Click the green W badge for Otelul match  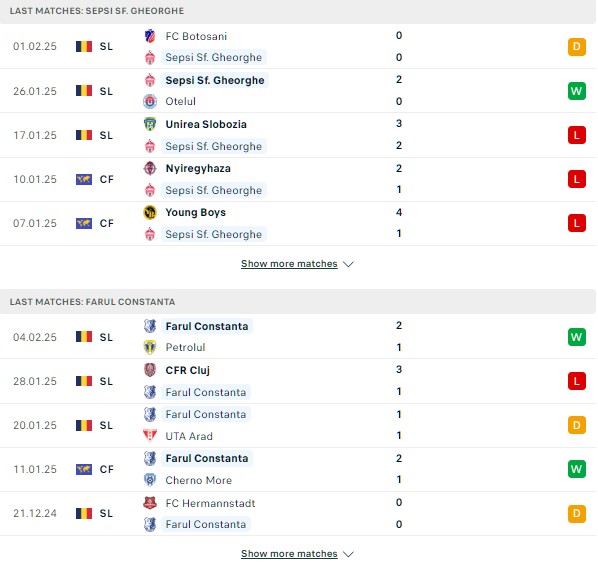[x=576, y=91]
